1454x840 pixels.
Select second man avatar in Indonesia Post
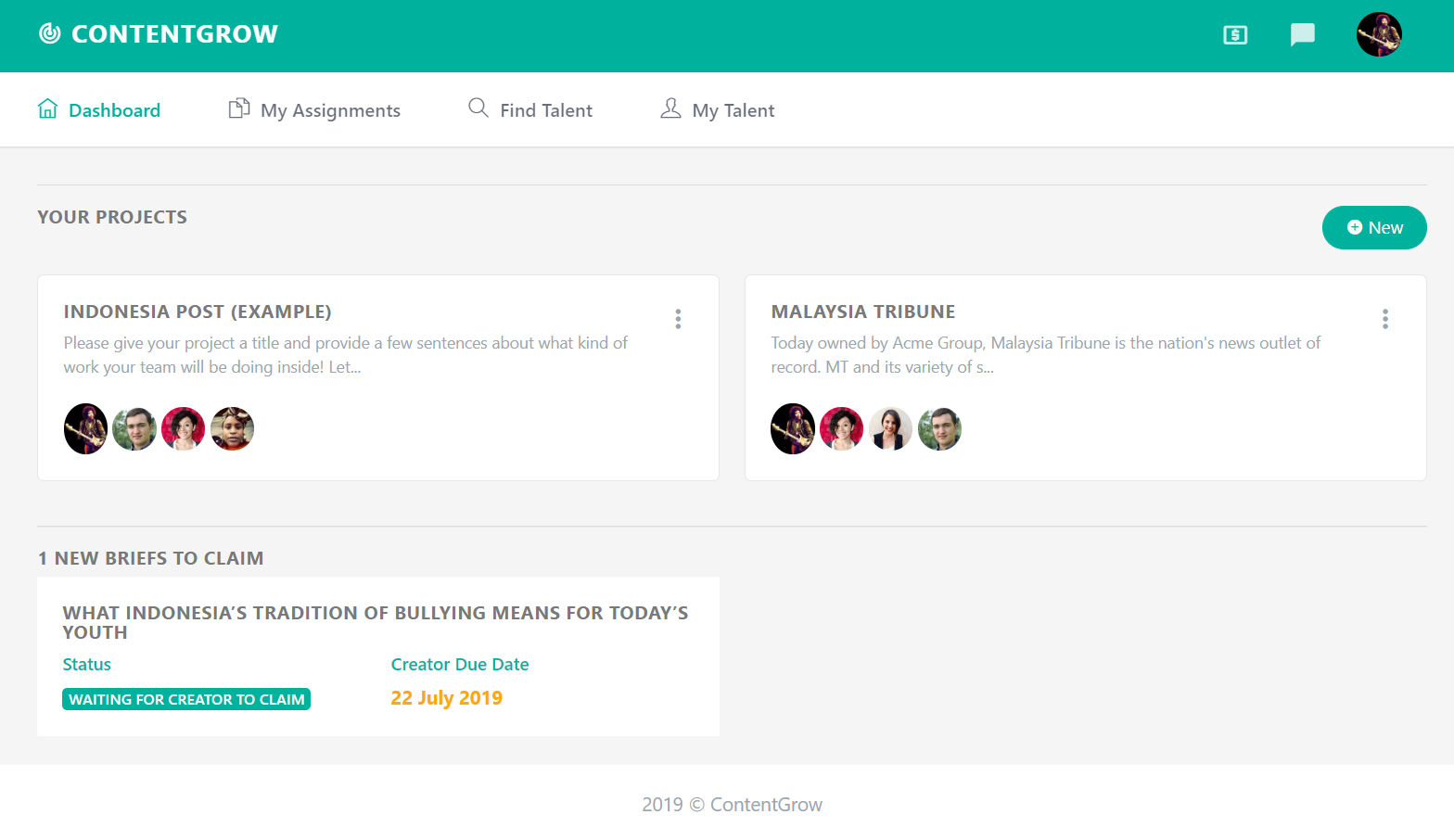tap(134, 428)
